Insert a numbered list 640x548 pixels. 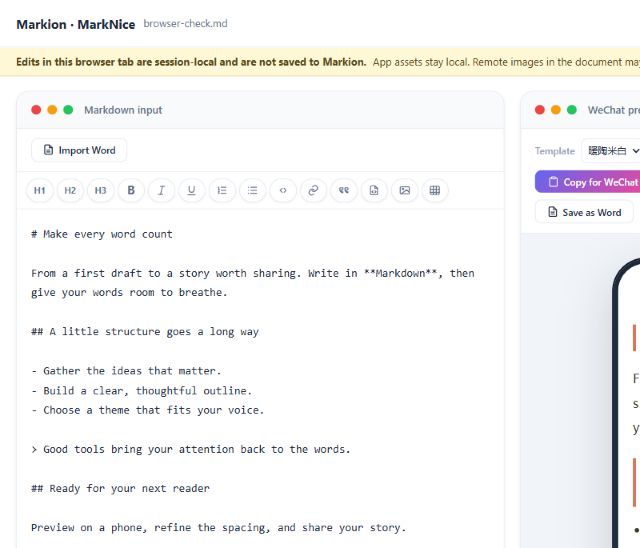[x=222, y=190]
